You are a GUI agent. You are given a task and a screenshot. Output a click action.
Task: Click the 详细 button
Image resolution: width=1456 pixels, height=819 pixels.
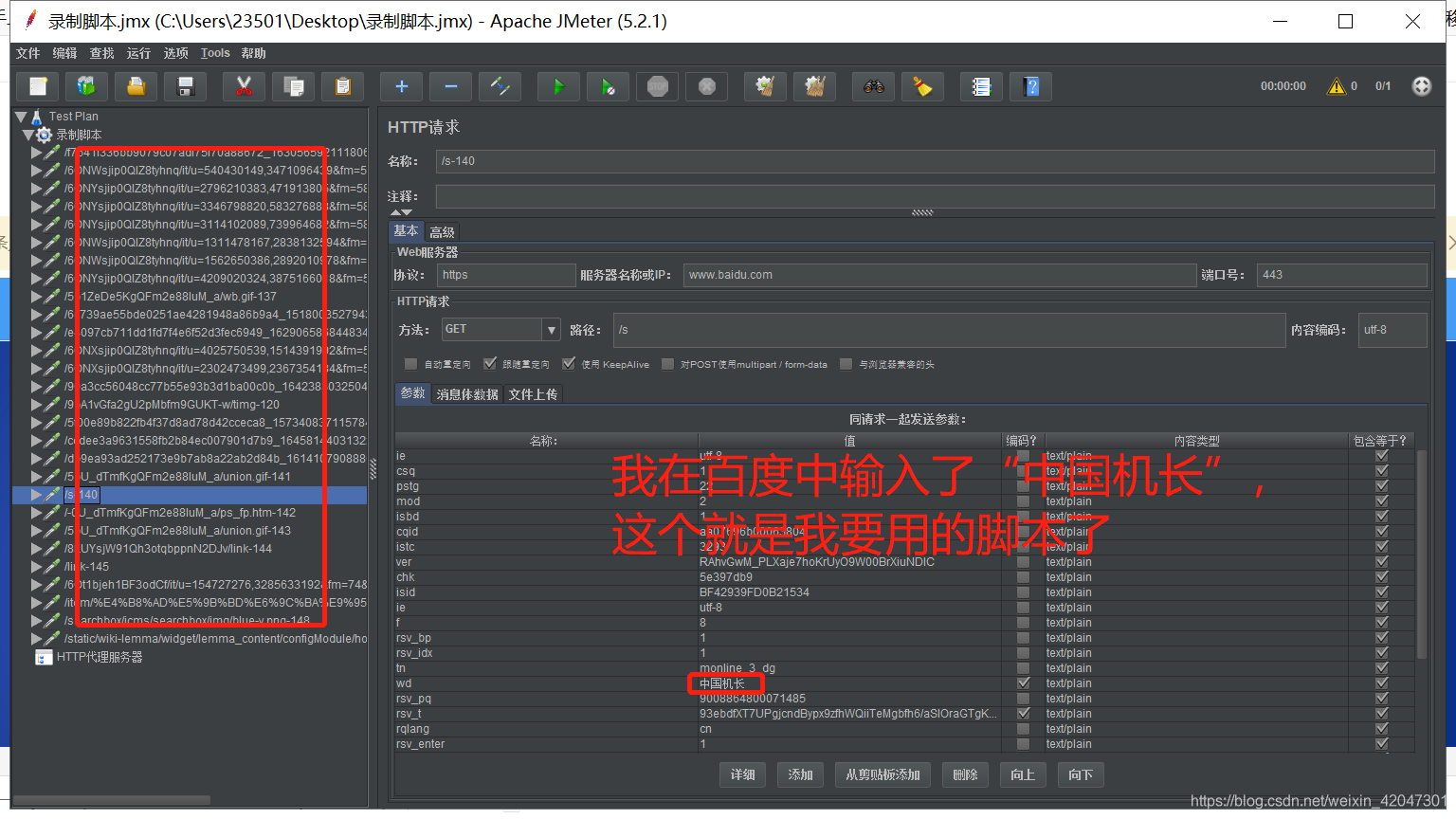(743, 774)
